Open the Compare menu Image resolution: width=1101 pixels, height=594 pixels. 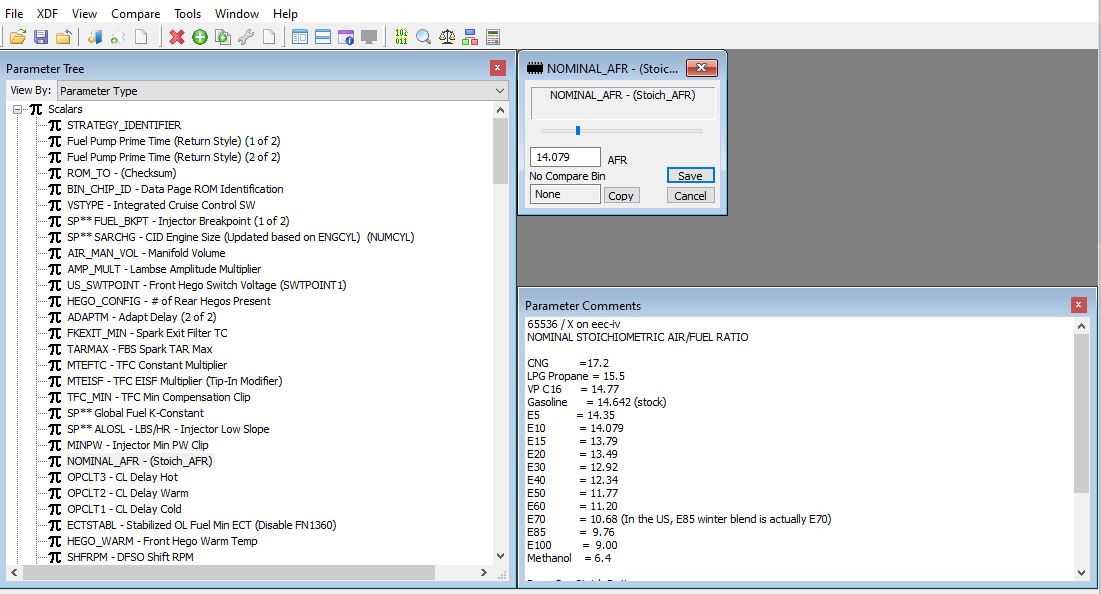[x=135, y=13]
